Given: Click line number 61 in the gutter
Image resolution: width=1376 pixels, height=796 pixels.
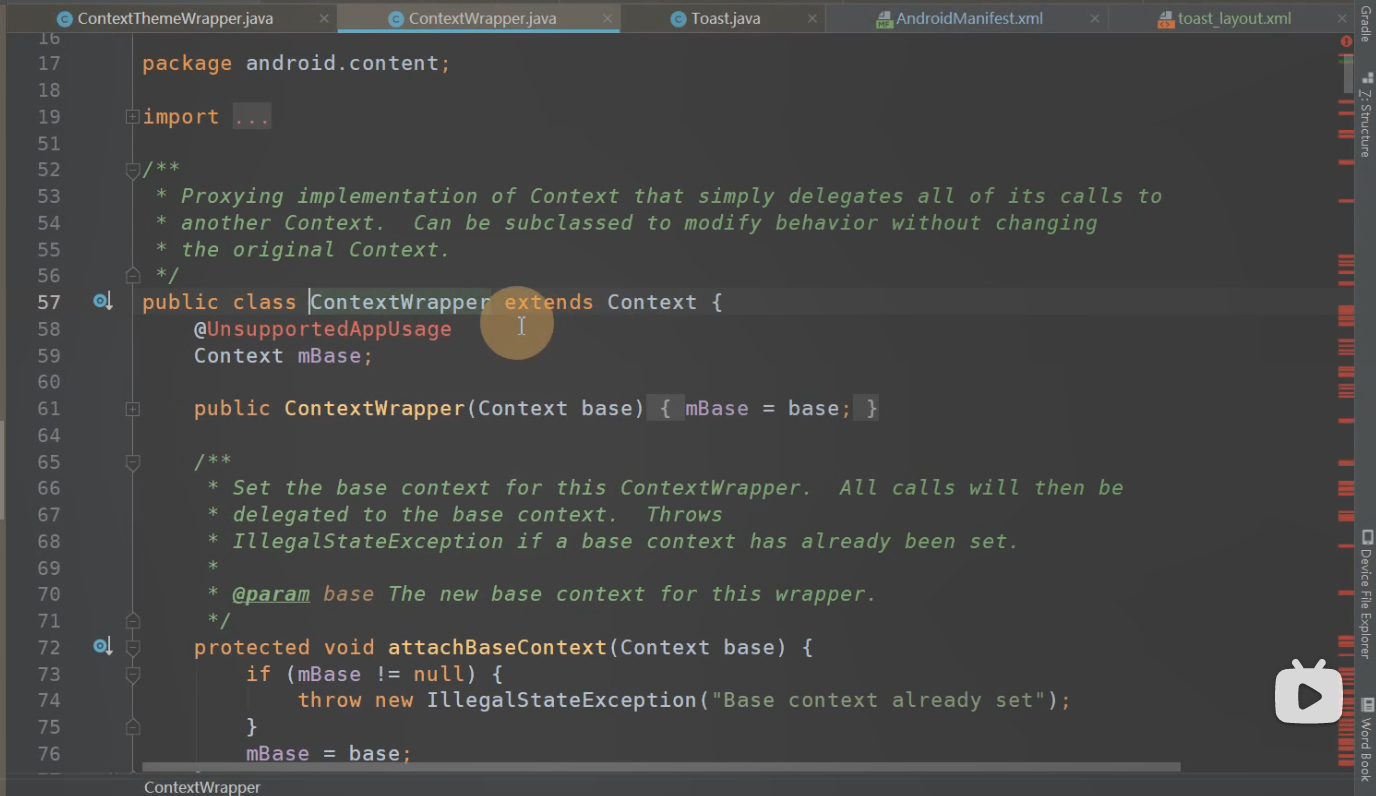Looking at the screenshot, I should [48, 408].
